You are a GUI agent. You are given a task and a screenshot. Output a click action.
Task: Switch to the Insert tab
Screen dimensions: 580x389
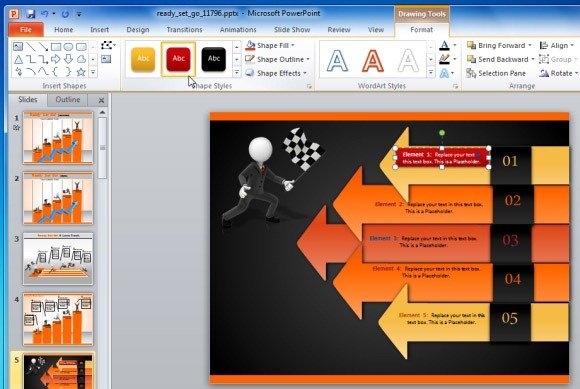coord(100,30)
